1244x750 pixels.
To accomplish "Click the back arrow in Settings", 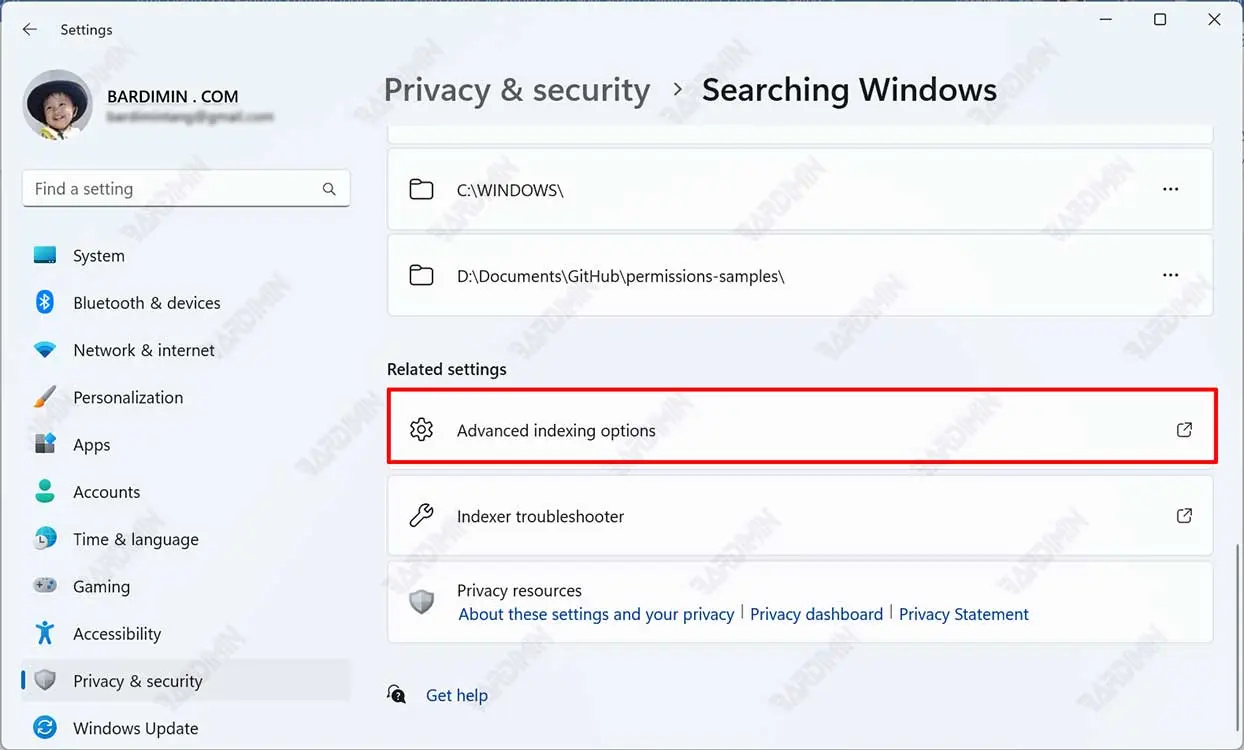I will 30,30.
